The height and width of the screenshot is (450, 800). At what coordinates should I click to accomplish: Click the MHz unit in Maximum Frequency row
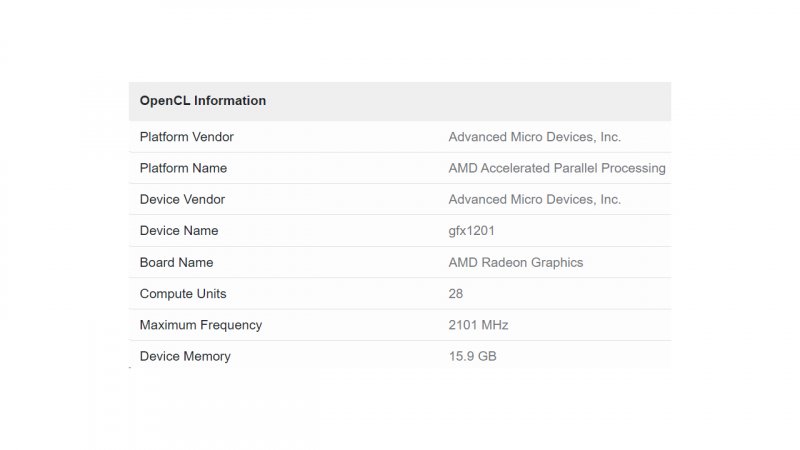coord(495,325)
